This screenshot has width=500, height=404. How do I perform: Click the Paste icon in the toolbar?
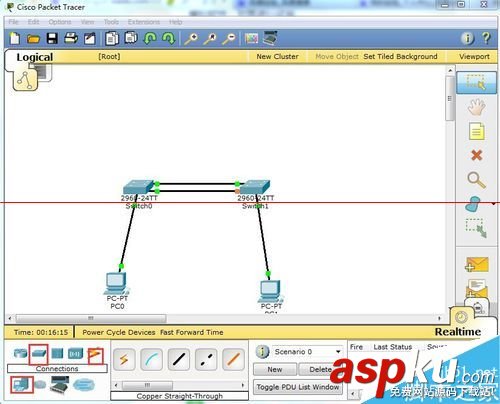[x=131, y=38]
